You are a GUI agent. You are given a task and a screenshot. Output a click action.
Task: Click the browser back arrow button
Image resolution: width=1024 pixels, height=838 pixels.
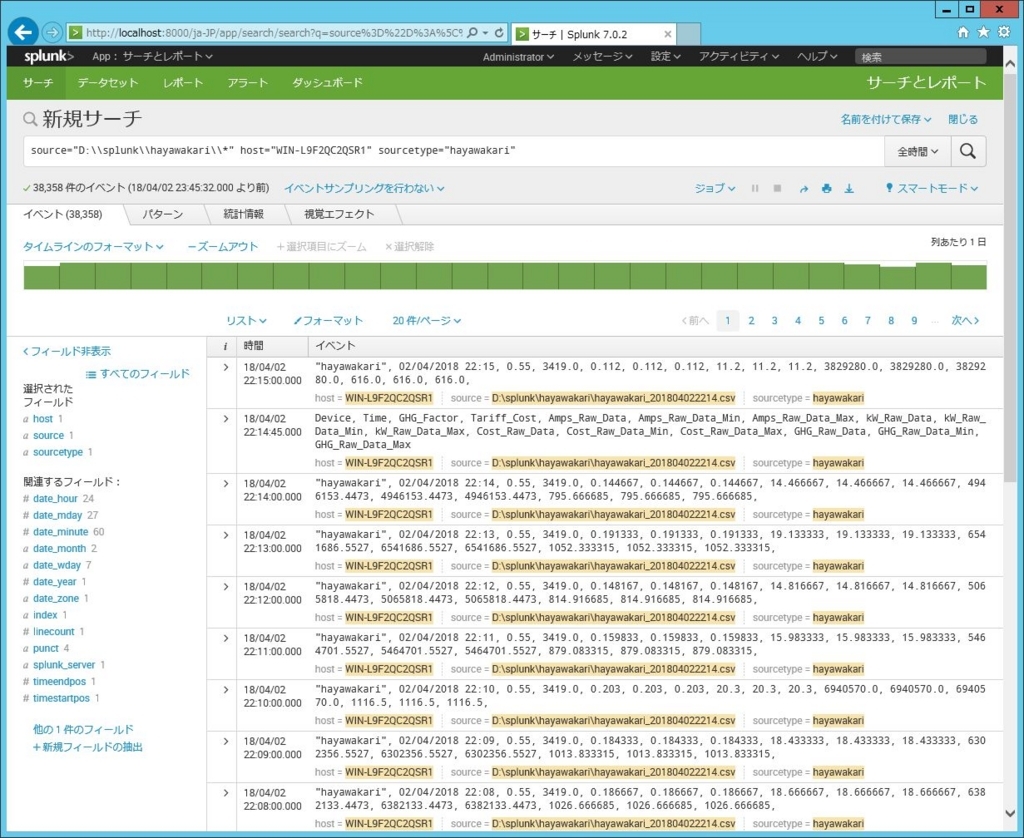pos(24,31)
